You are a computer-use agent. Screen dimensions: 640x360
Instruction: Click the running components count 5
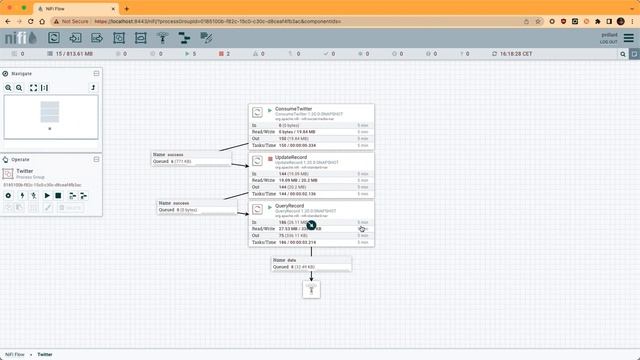(191, 54)
